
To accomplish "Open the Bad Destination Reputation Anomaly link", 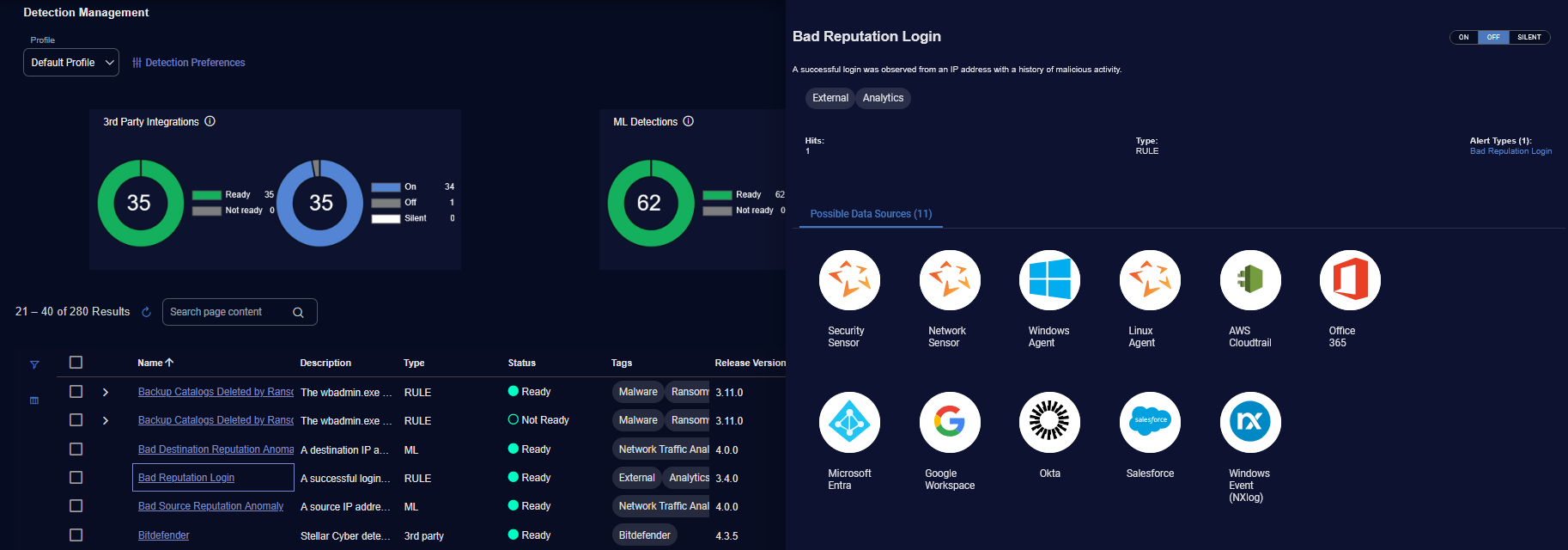I will click(216, 449).
